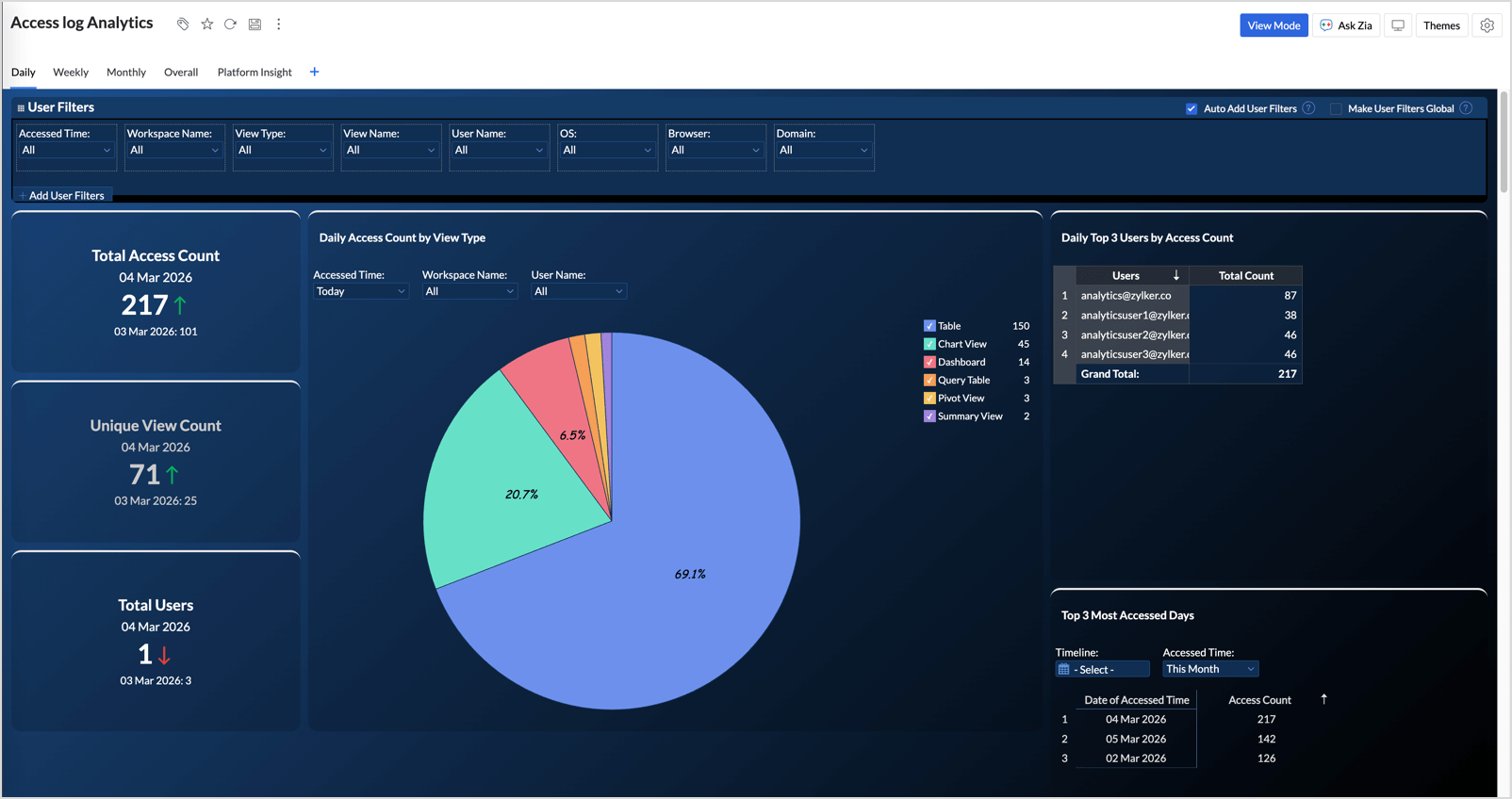Add a new tab with plus icon
1512x799 pixels.
coord(315,72)
